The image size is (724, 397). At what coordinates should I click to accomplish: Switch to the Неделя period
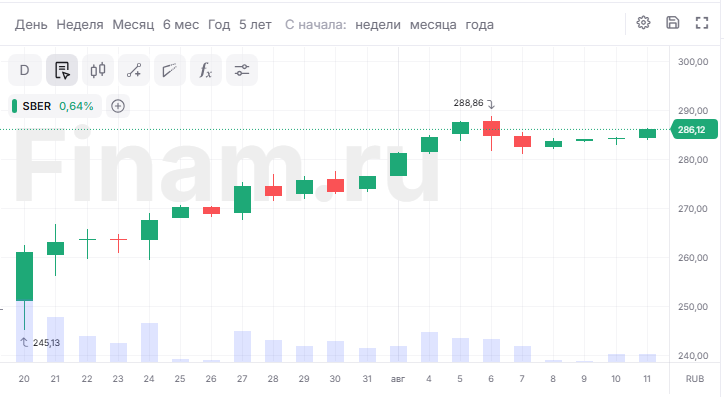[80, 24]
